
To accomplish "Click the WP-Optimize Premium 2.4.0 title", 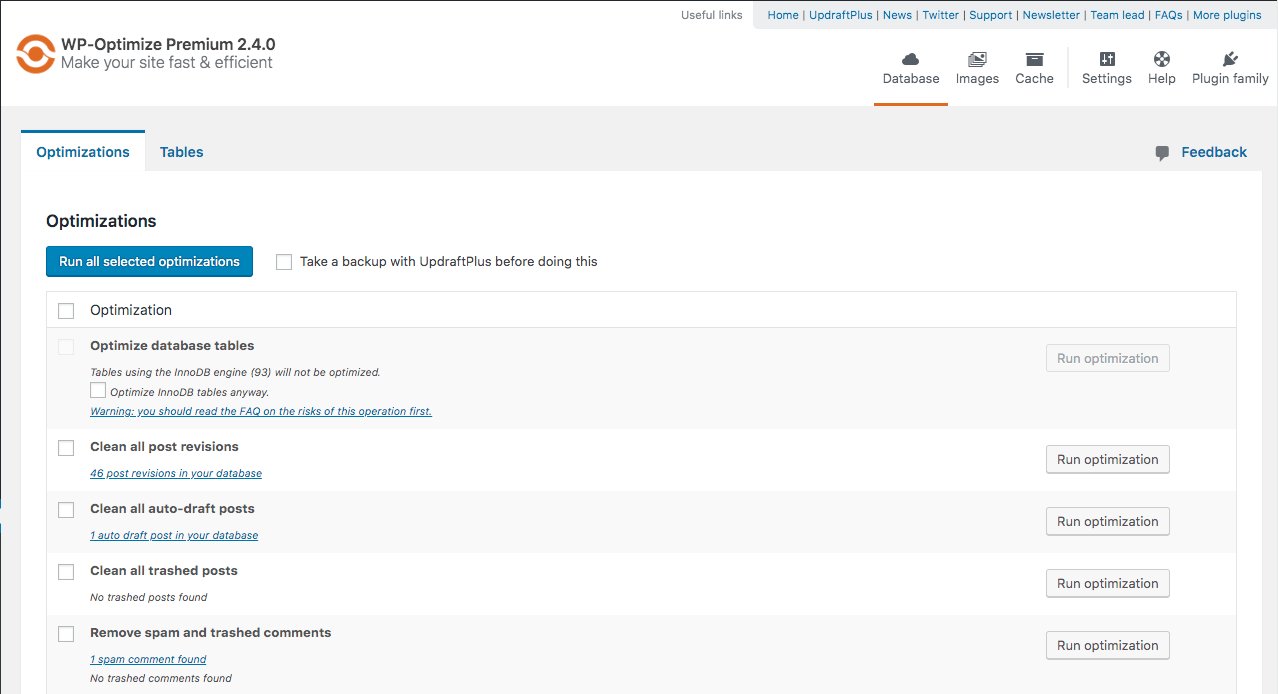I will click(168, 44).
